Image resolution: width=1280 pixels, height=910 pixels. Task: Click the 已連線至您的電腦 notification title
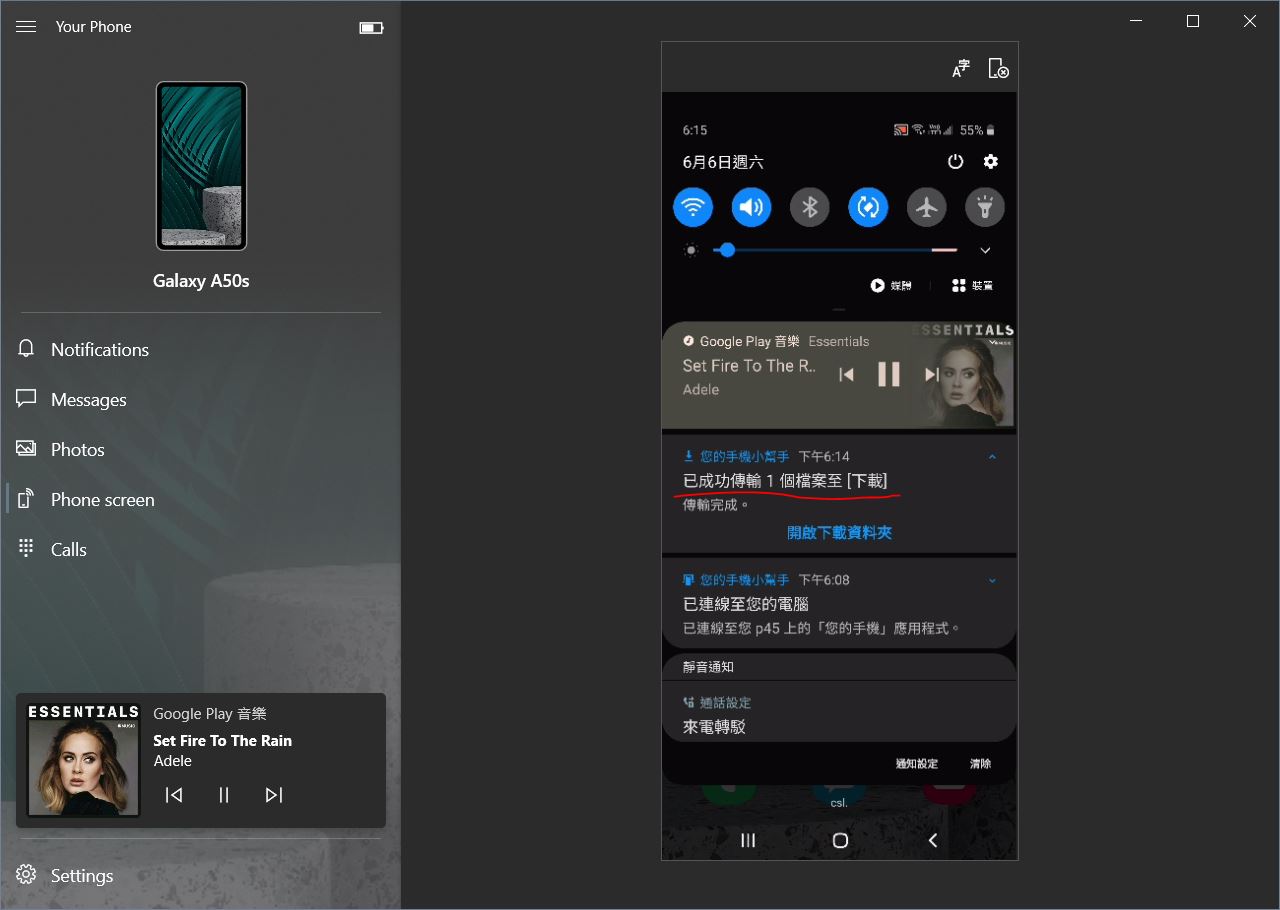point(746,604)
